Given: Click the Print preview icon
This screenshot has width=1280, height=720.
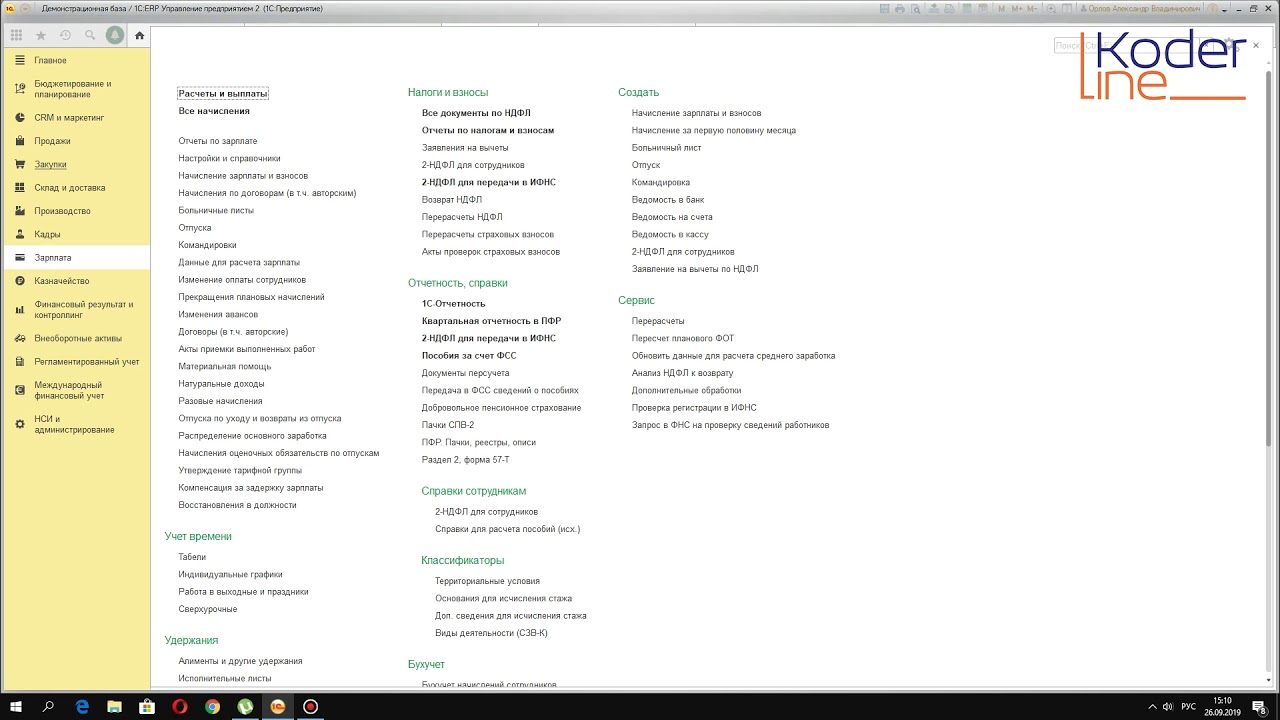Looking at the screenshot, I should point(915,8).
